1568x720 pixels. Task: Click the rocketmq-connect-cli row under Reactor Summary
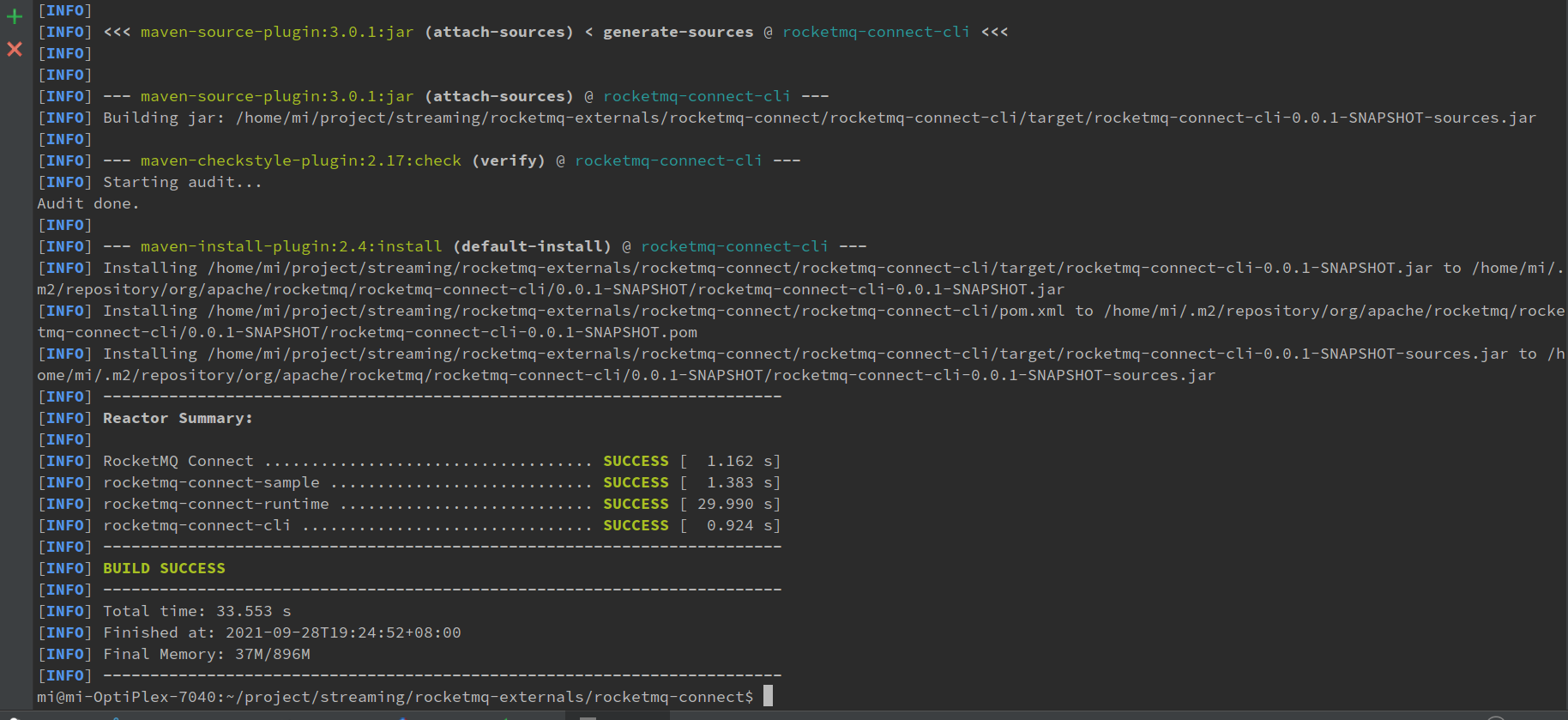tap(409, 525)
